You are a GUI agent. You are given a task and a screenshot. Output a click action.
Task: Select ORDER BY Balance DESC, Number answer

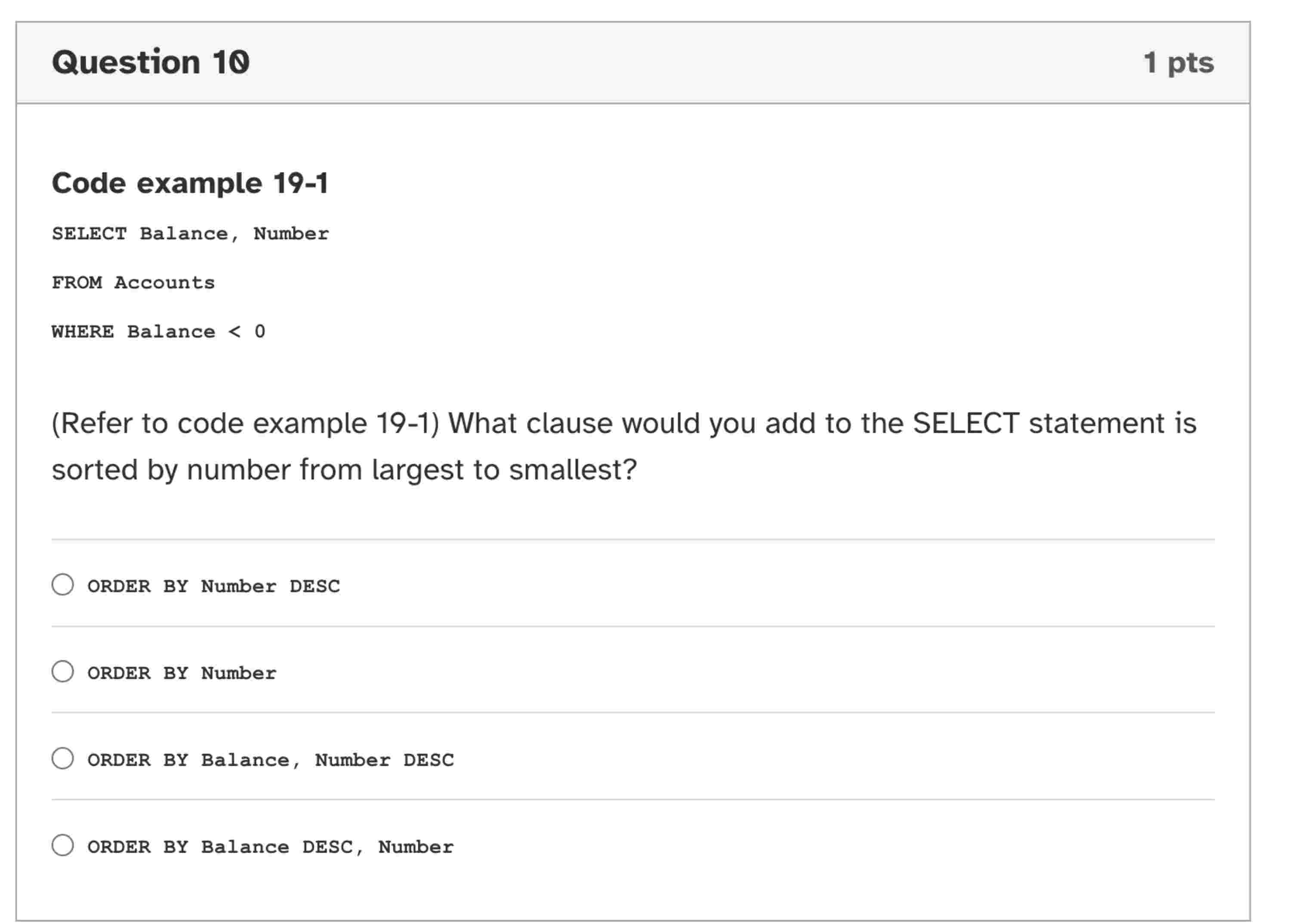tap(62, 846)
